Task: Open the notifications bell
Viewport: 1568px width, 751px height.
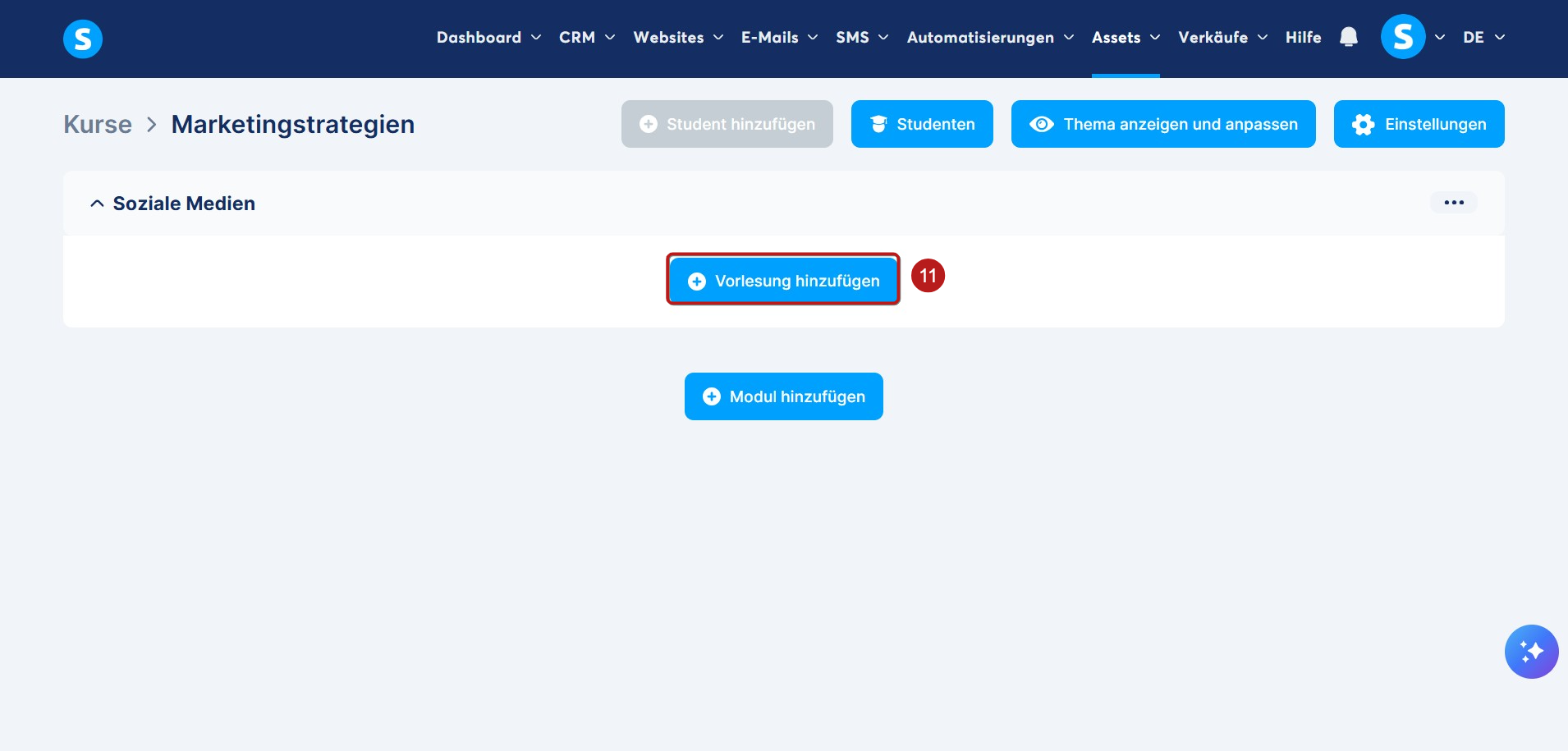Action: [1348, 37]
